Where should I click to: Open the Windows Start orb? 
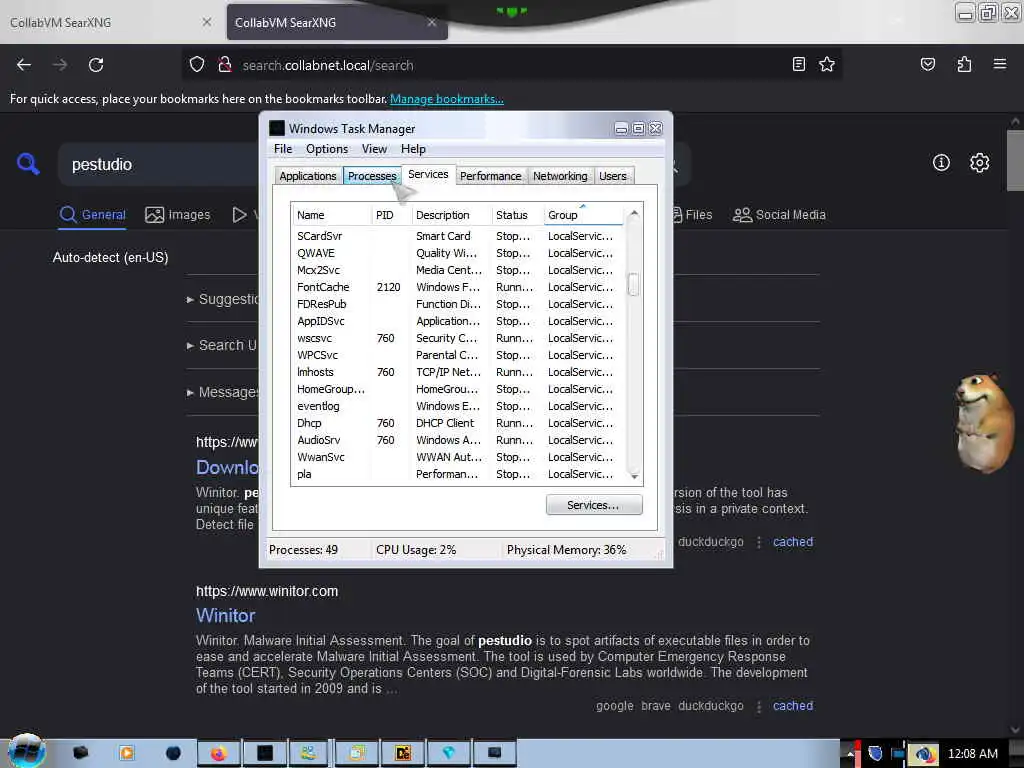click(x=26, y=751)
